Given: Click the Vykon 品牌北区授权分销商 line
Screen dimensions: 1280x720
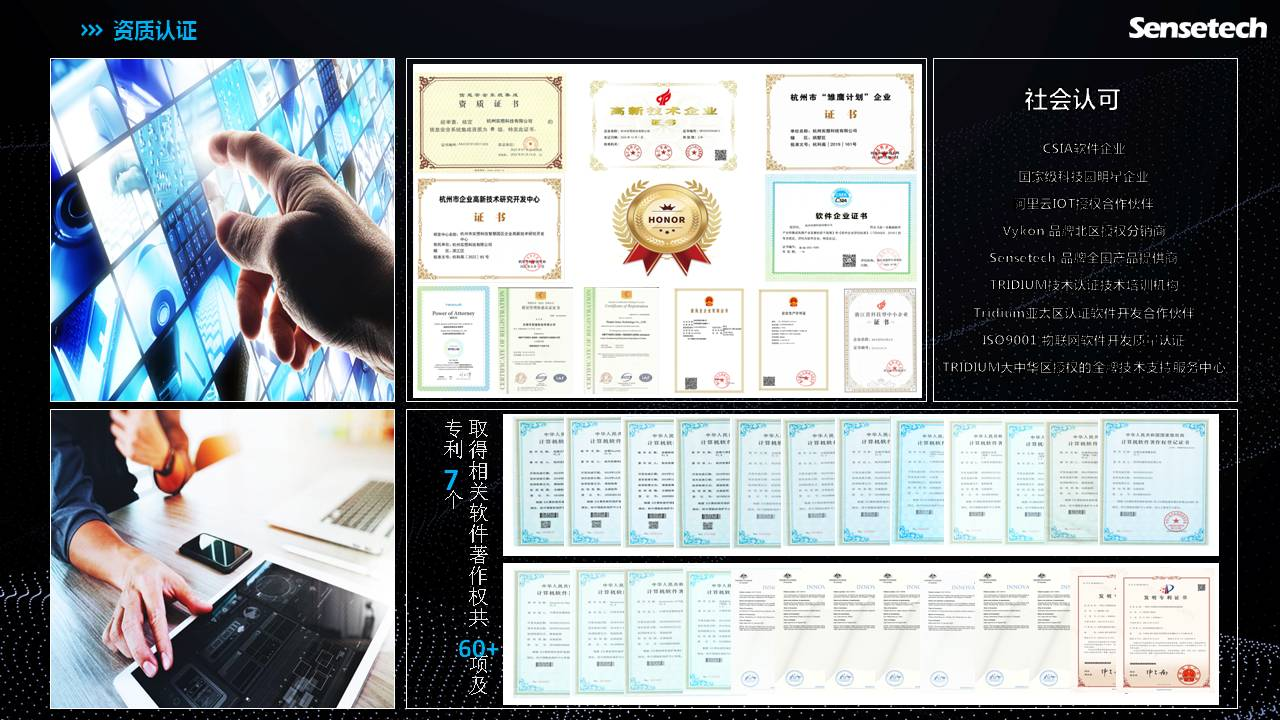Looking at the screenshot, I should 1084,231.
